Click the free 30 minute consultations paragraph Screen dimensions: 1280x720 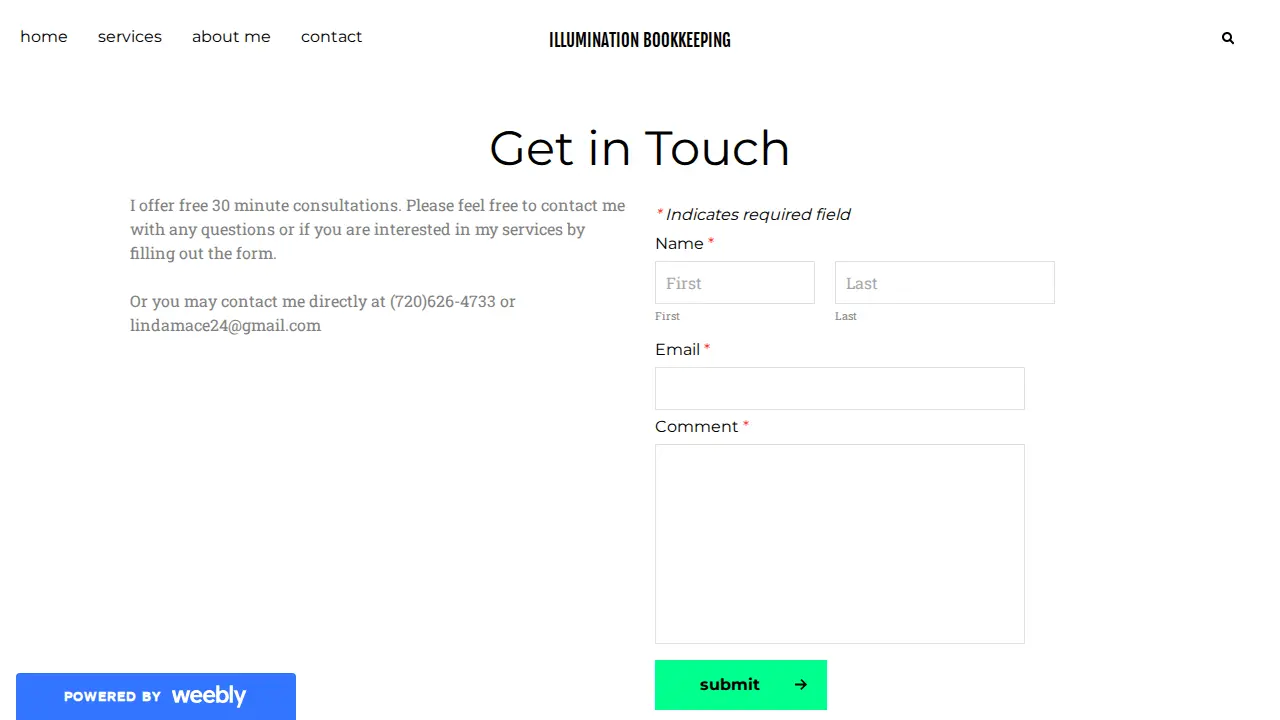pyautogui.click(x=378, y=229)
